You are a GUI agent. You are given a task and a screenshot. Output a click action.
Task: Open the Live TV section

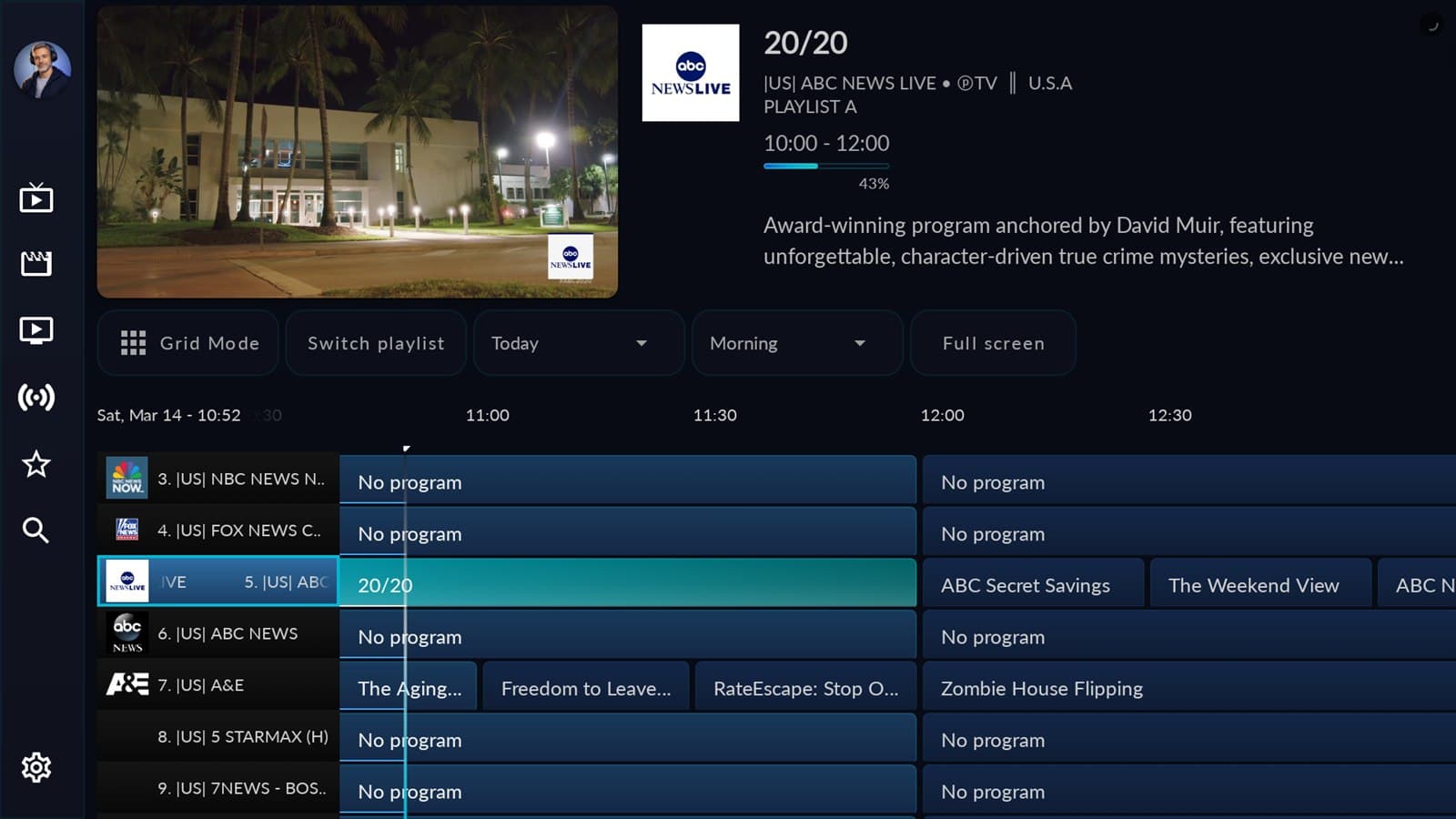(x=36, y=197)
